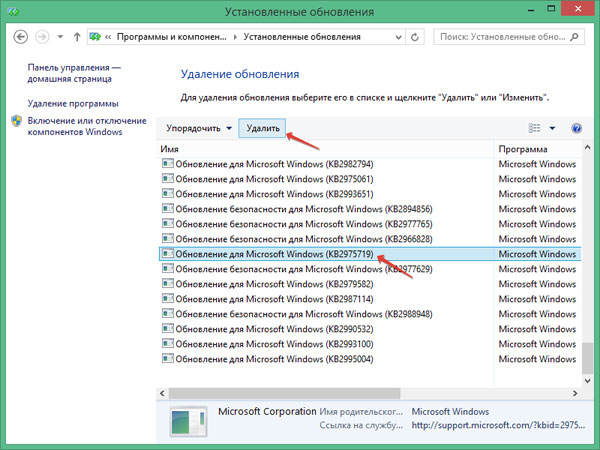The image size is (600, 450).
Task: Click the icon of update KB2993651
Action: click(168, 193)
